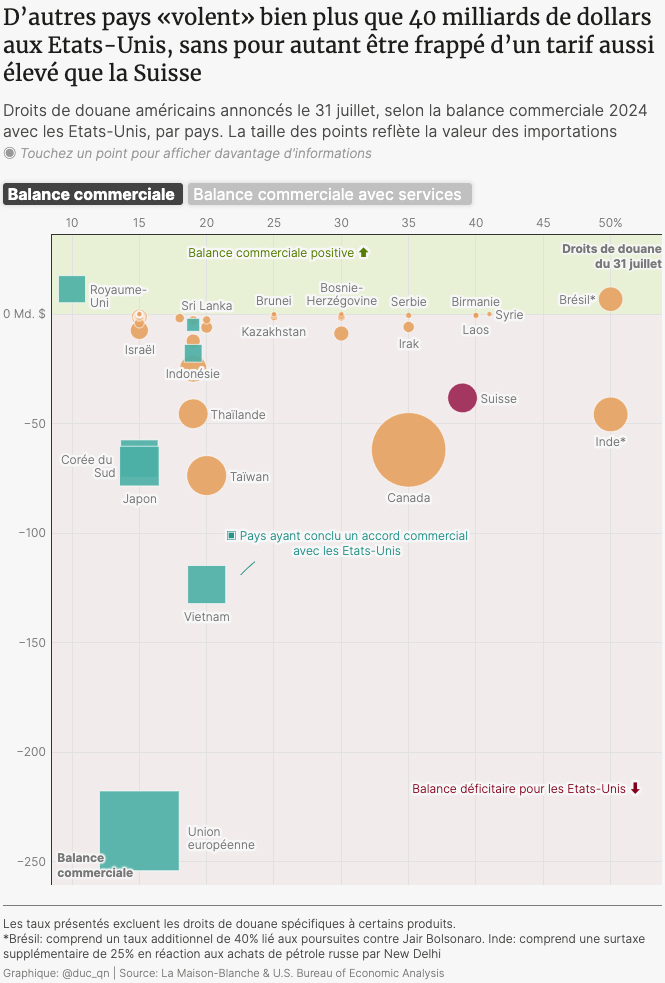665x983 pixels.
Task: Click the Brésil bubble
Action: [610, 299]
